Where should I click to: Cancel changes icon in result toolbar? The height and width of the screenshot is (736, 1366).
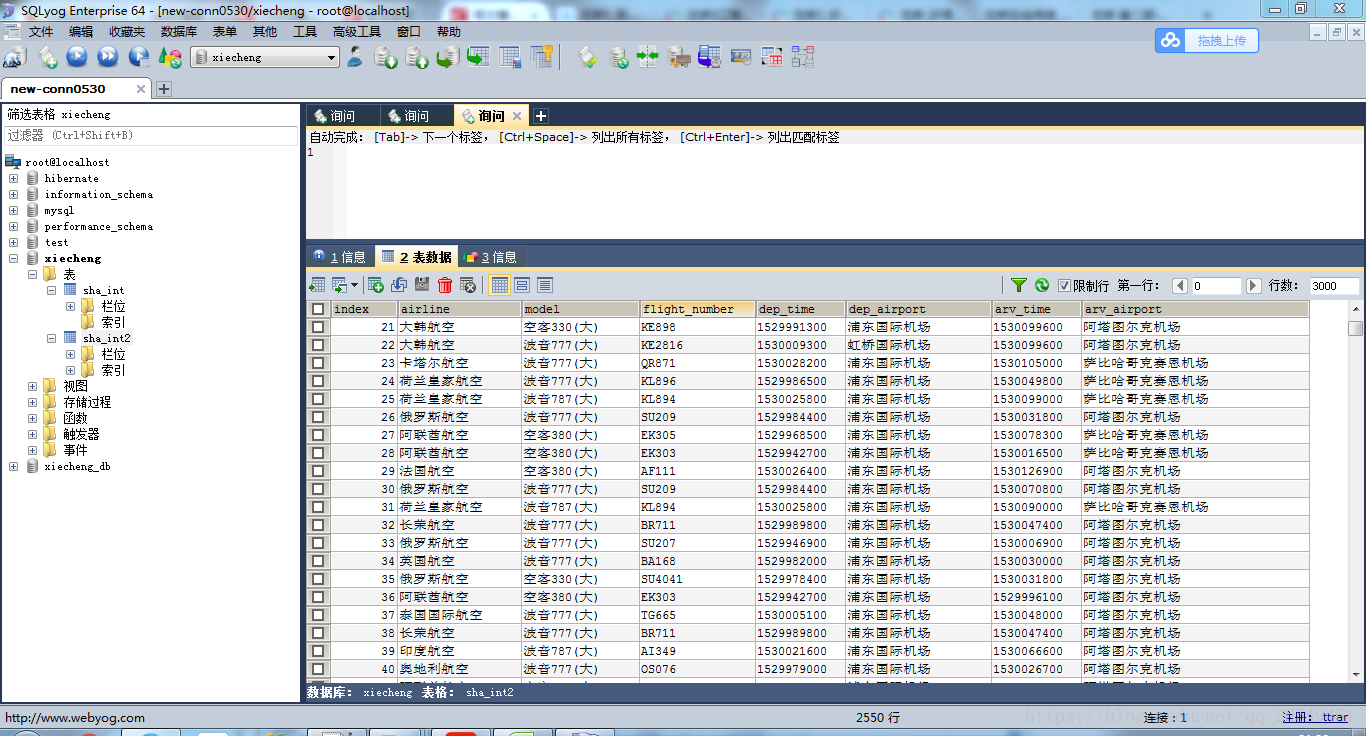click(x=467, y=285)
